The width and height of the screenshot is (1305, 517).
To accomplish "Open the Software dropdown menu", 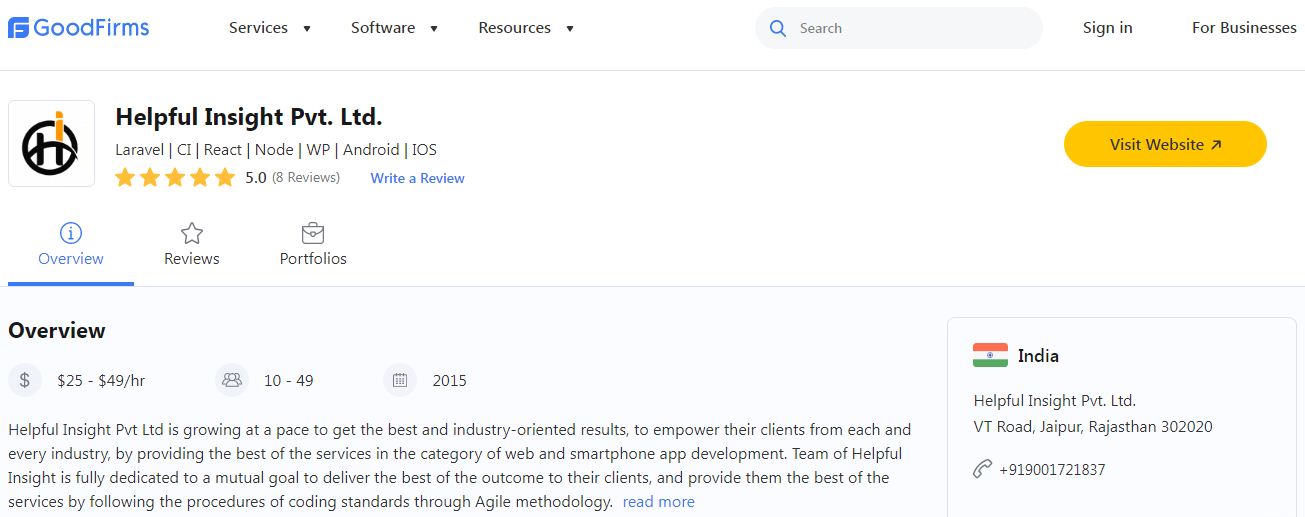I will [x=394, y=28].
